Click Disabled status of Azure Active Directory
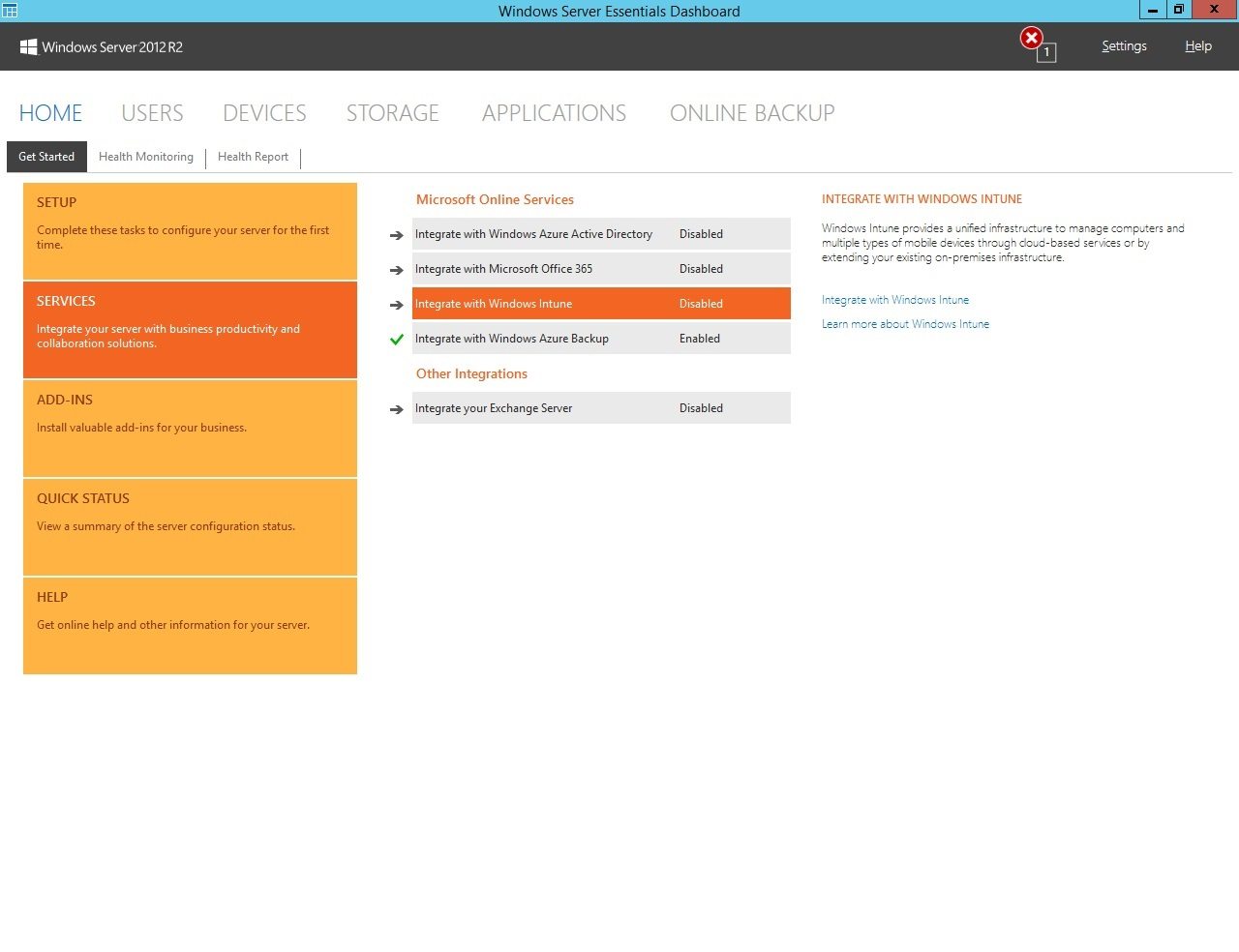 coord(701,234)
